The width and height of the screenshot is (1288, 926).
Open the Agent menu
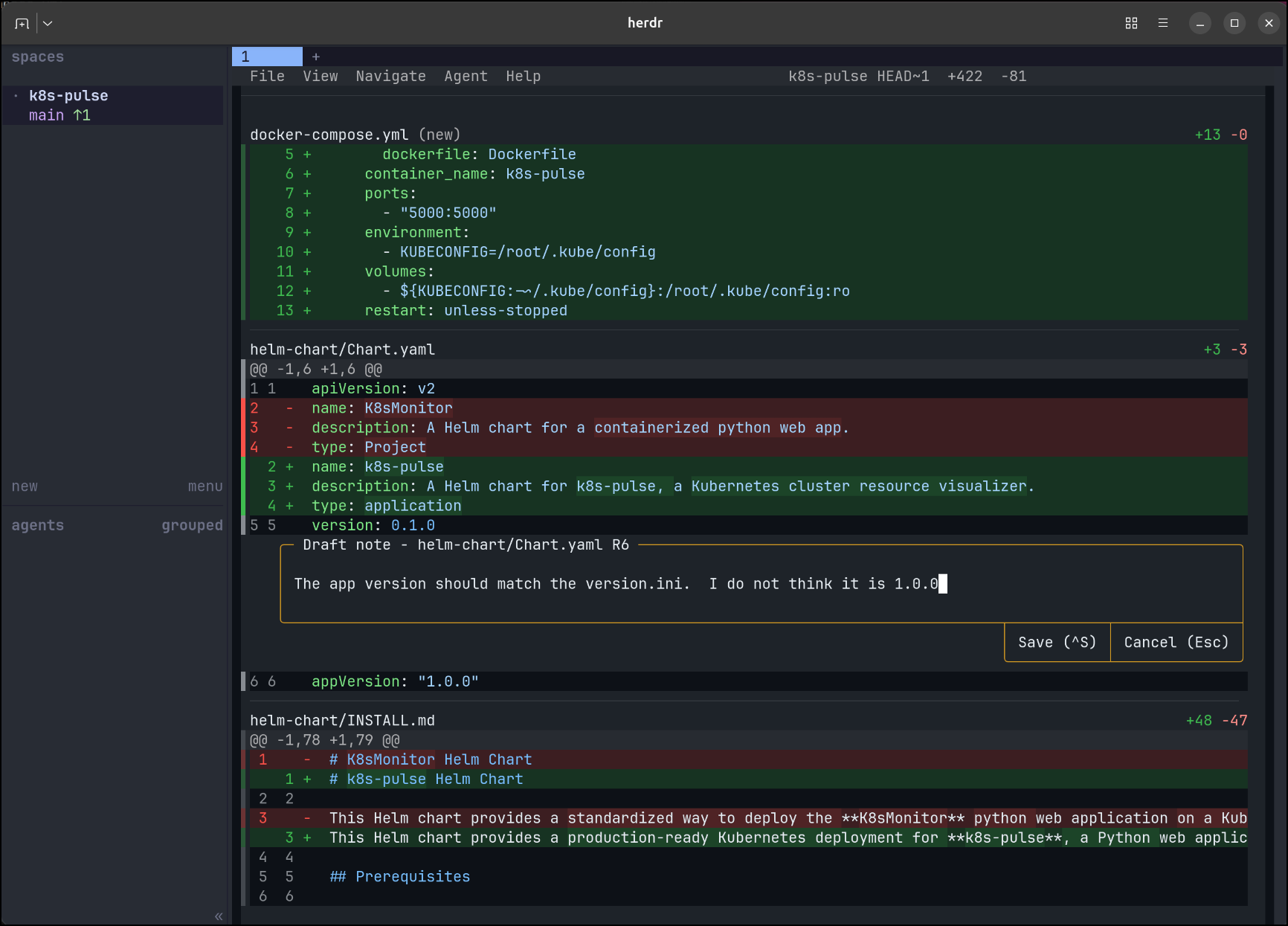point(466,76)
